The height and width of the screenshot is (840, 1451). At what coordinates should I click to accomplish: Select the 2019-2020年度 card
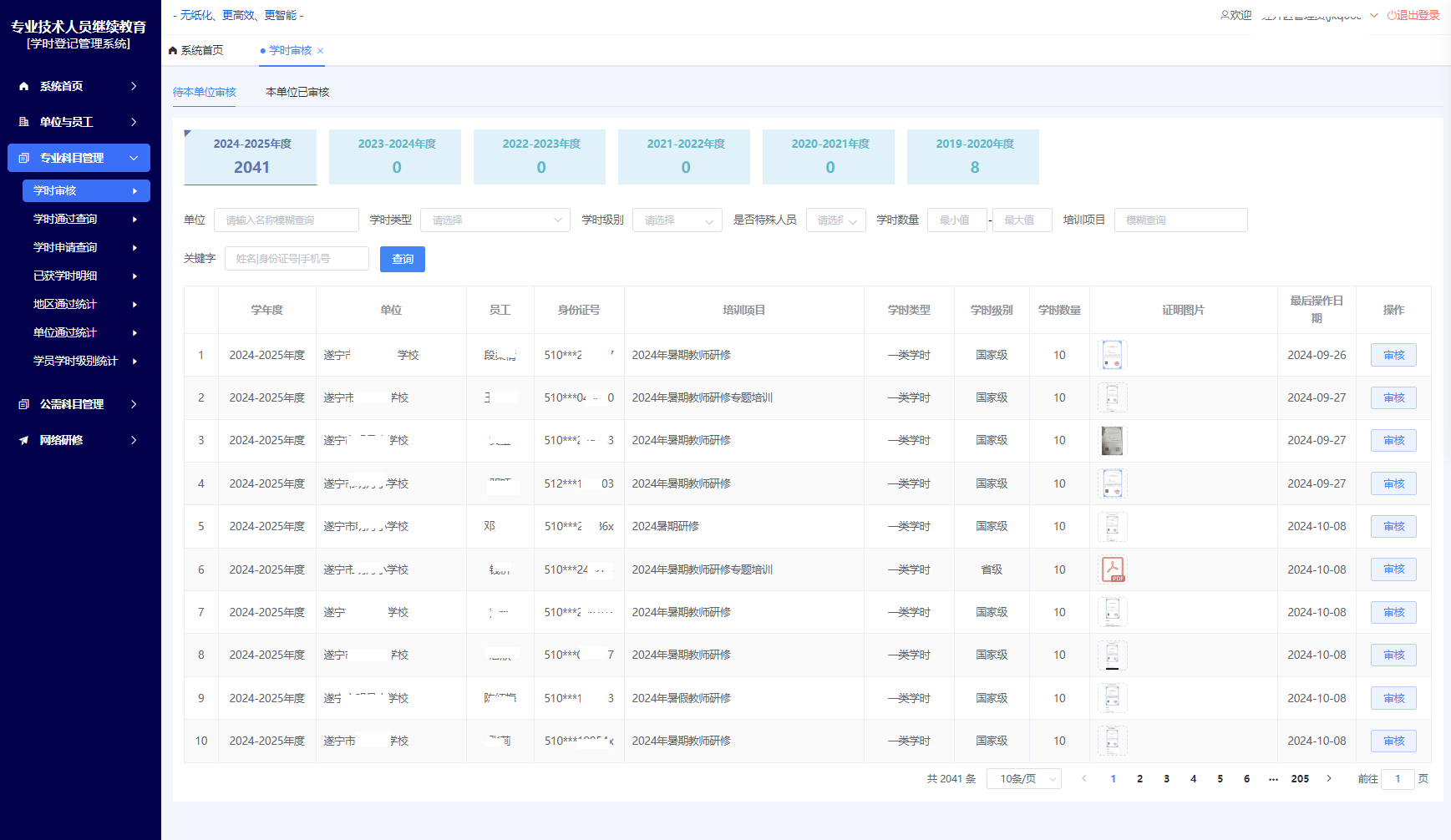coord(973,157)
